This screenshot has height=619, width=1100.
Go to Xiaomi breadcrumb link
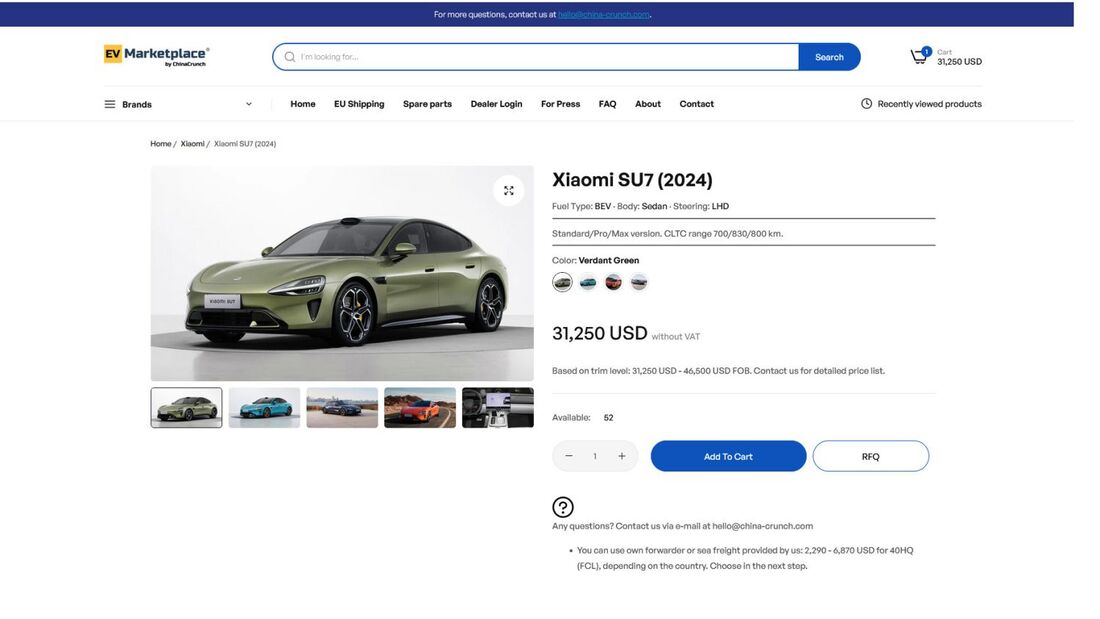[x=192, y=144]
